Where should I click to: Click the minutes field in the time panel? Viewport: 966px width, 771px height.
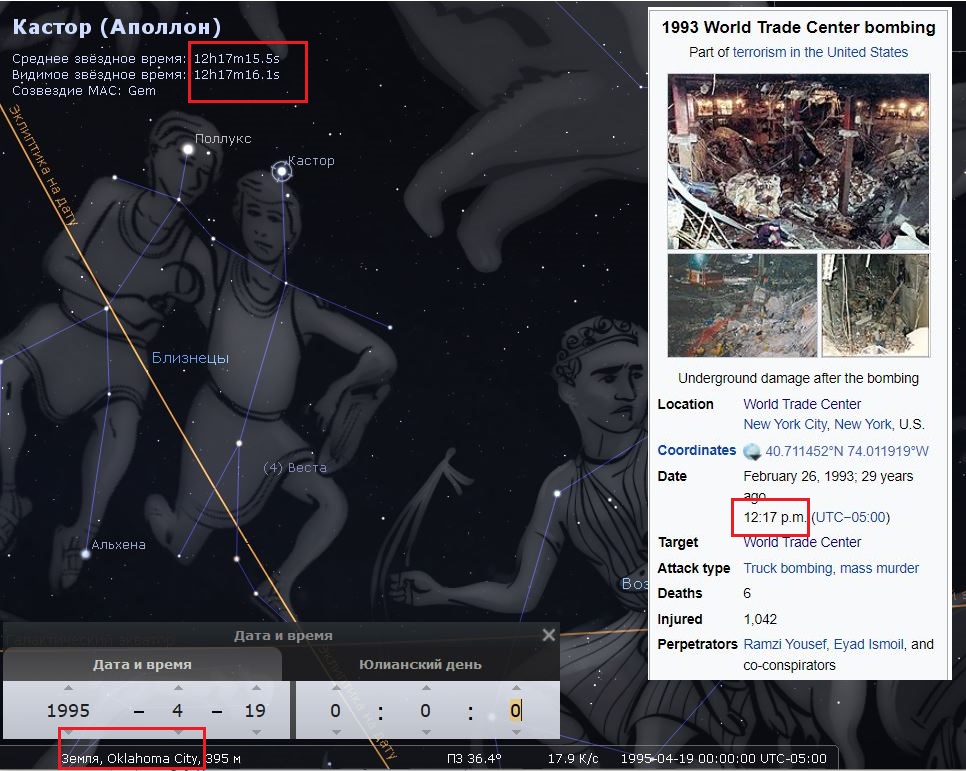425,711
